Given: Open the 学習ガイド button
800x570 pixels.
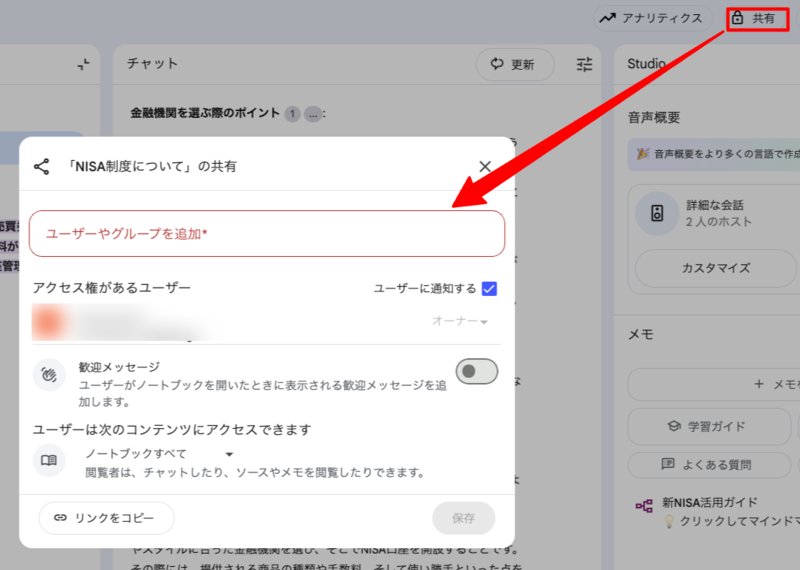Looking at the screenshot, I should (709, 427).
